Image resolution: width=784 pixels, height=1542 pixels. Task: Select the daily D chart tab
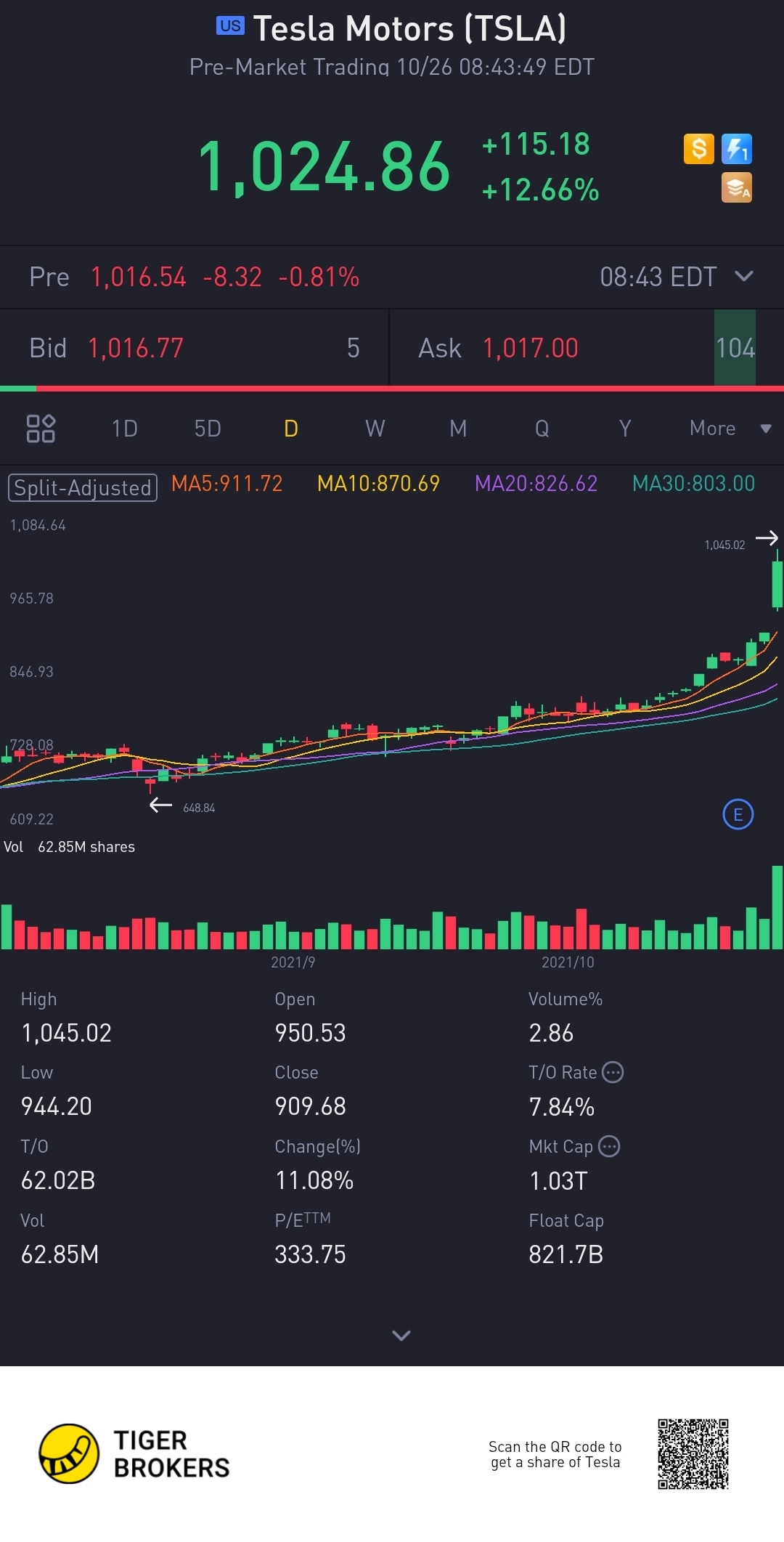pyautogui.click(x=291, y=429)
